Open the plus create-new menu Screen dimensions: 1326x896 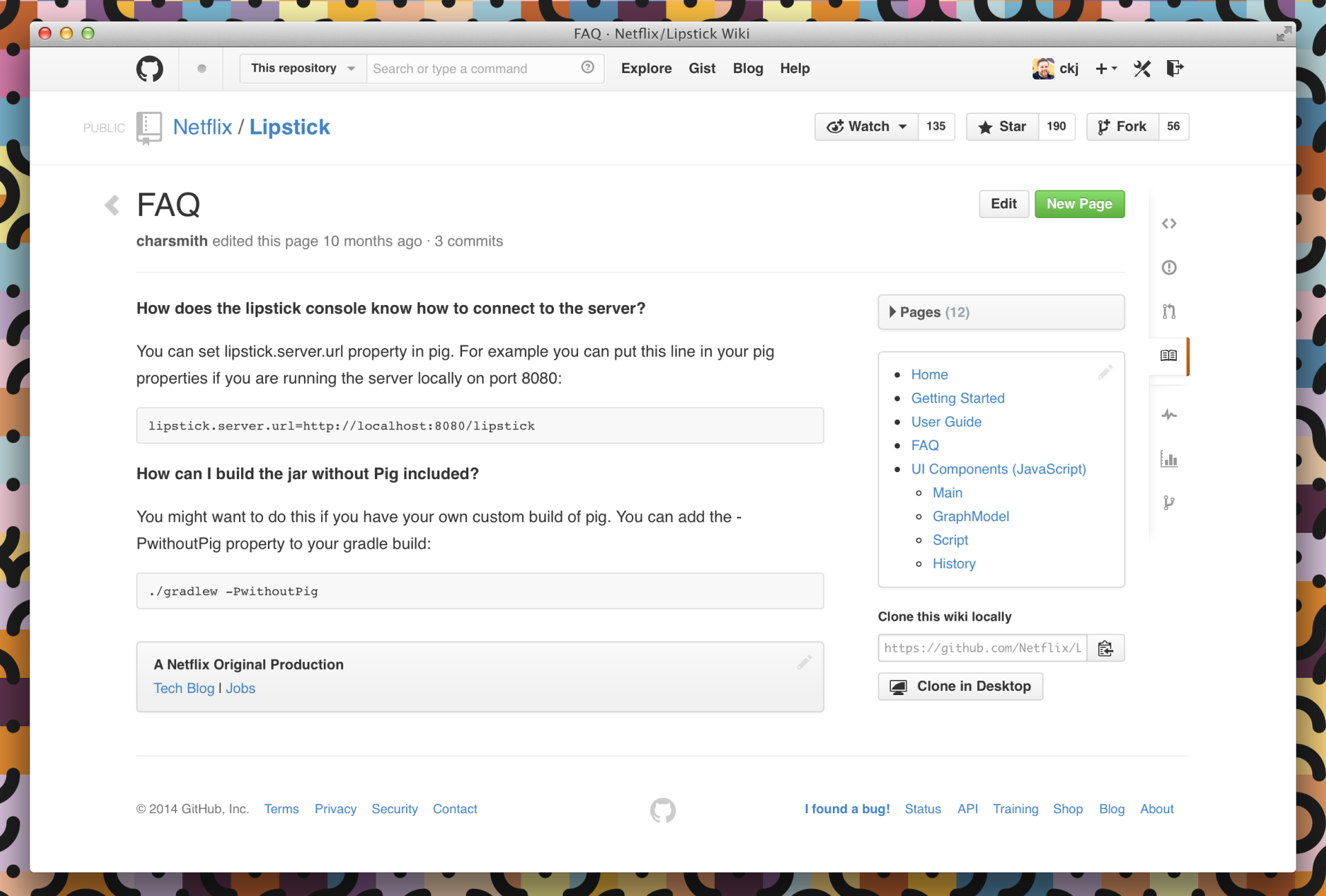(x=1106, y=68)
